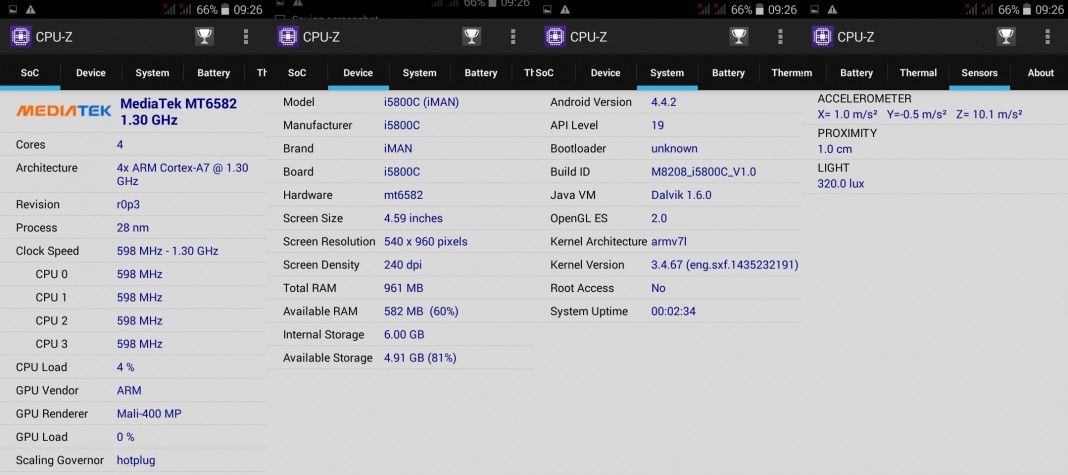Tap the battery icon in the SoC screen status bar
Screen dimensions: 1068x475
click(225, 10)
